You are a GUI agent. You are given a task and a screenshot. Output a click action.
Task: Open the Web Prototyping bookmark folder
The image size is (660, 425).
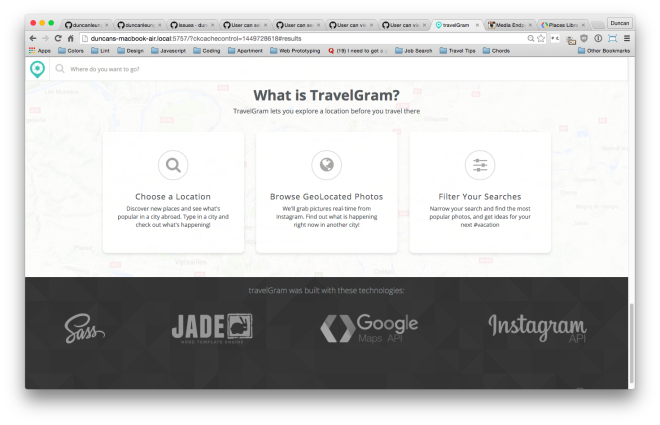point(295,50)
